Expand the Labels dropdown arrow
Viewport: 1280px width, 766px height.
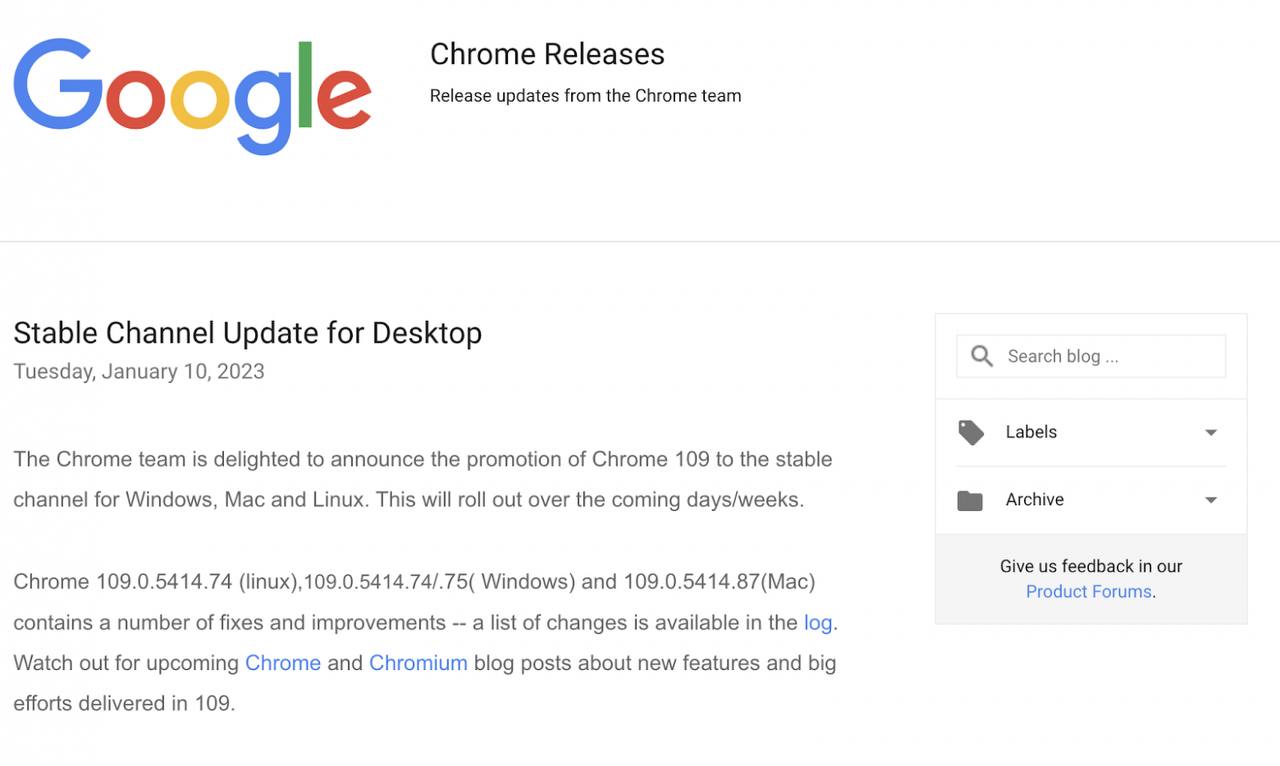point(1211,433)
